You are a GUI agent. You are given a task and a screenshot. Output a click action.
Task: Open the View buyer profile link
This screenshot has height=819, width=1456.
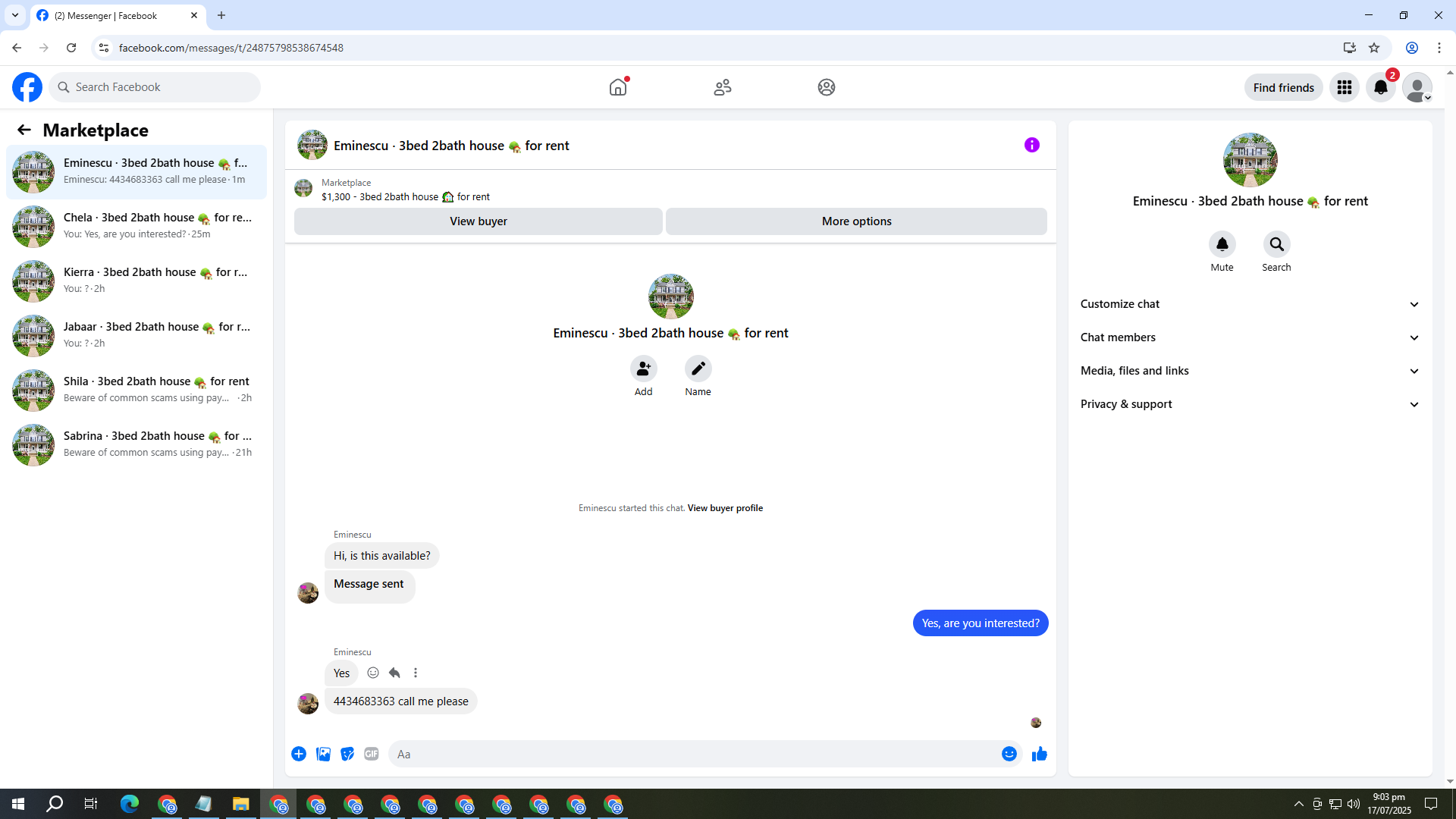[725, 508]
